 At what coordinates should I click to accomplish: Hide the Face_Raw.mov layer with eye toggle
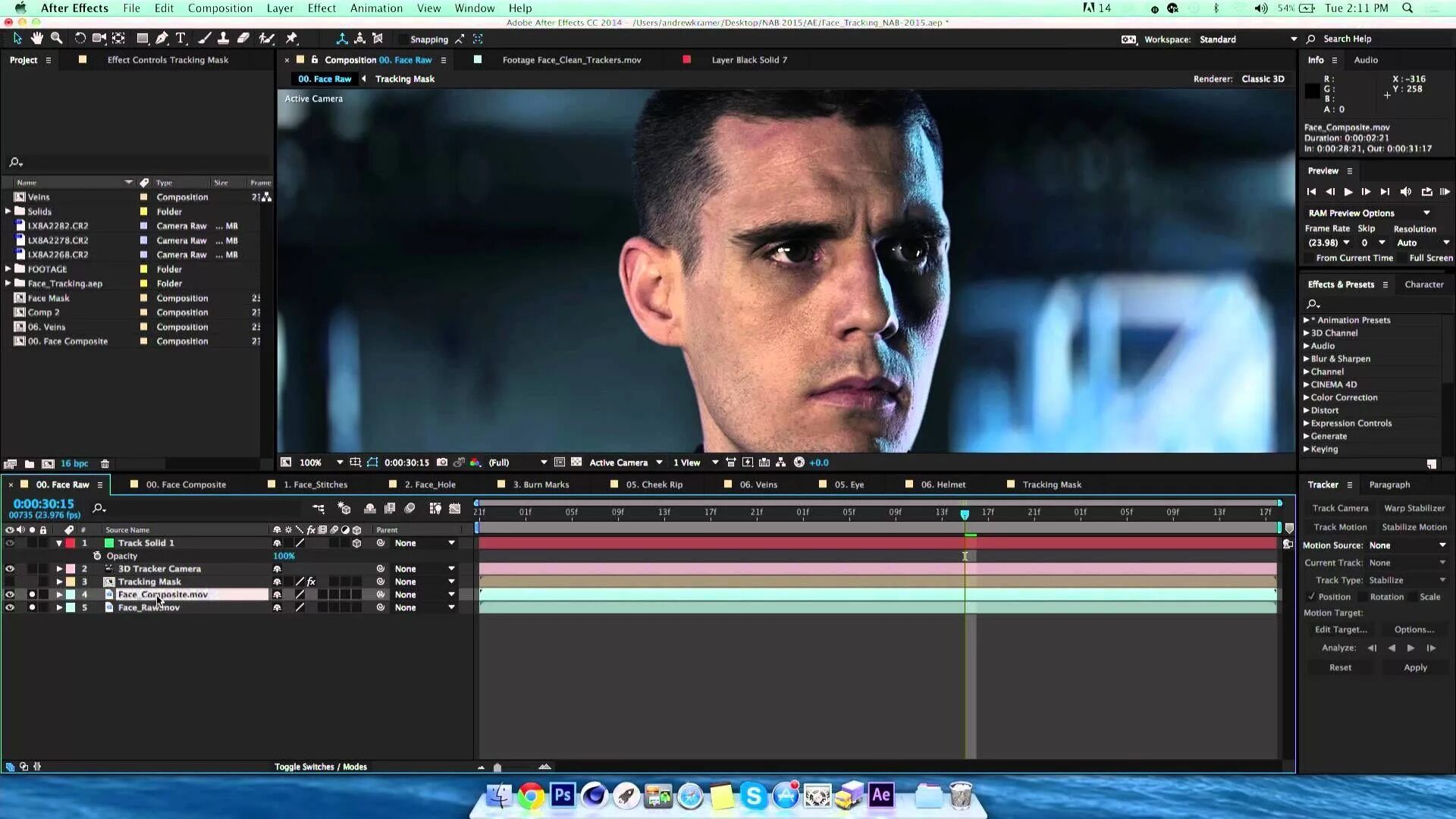[x=10, y=607]
